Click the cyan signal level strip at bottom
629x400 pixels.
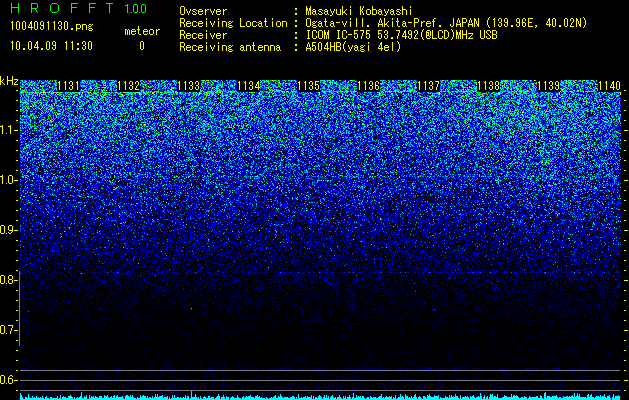click(x=321, y=396)
